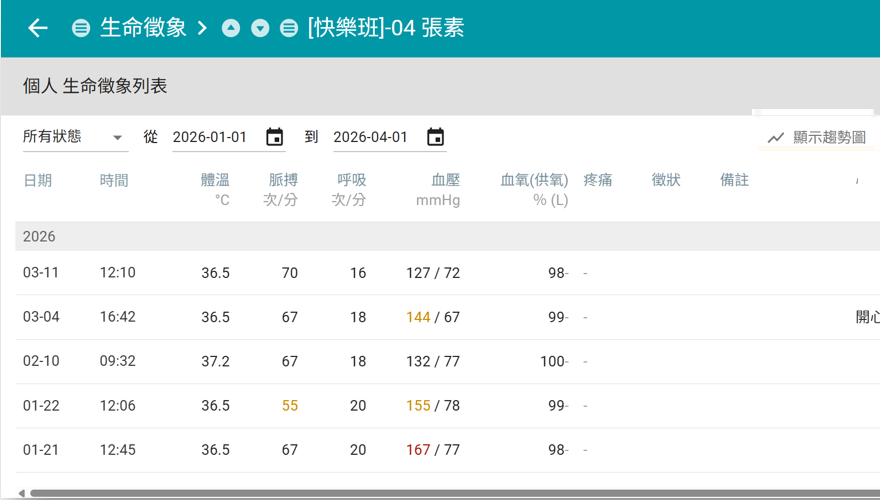Click blood oxygen 98- in the 03-11 row
880x500 pixels.
pos(558,273)
